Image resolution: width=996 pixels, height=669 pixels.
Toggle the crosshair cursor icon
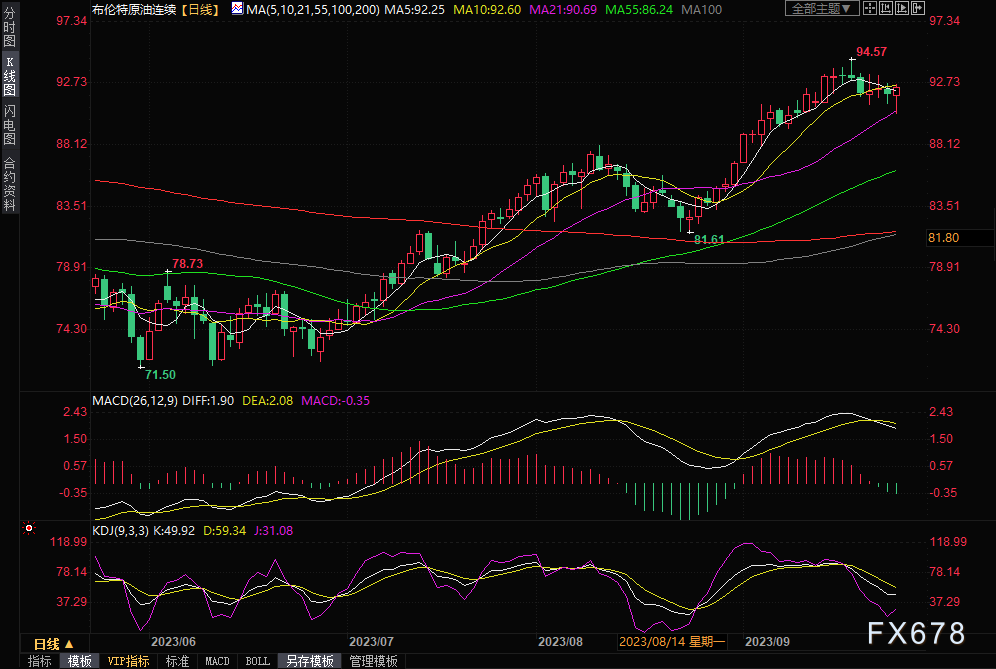coord(870,8)
